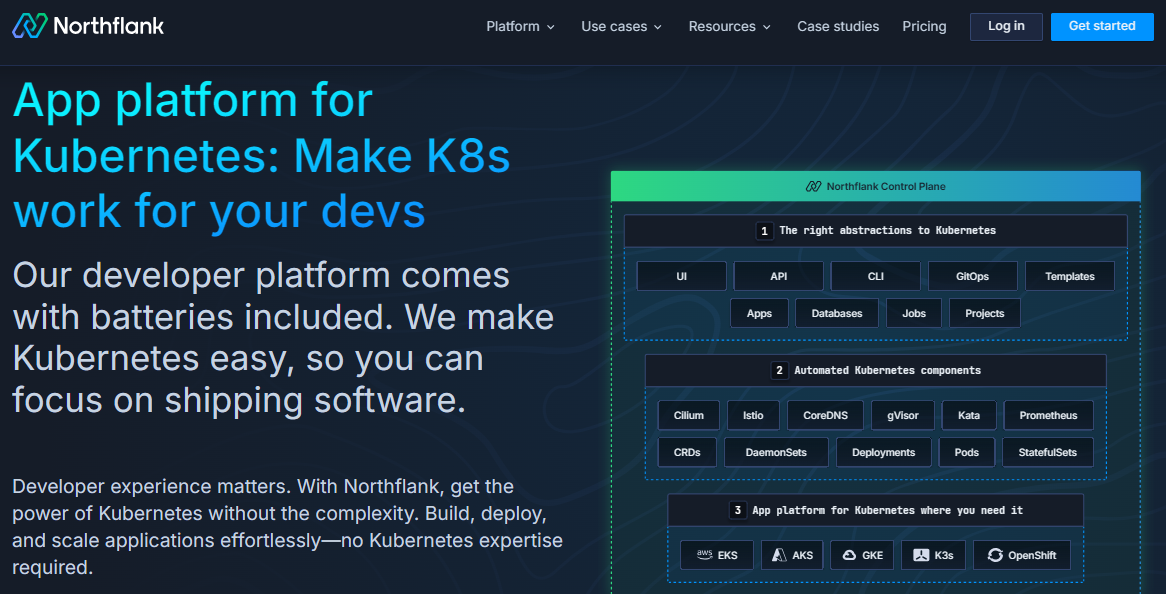
Task: Click the Resources chevron arrow
Action: [767, 27]
